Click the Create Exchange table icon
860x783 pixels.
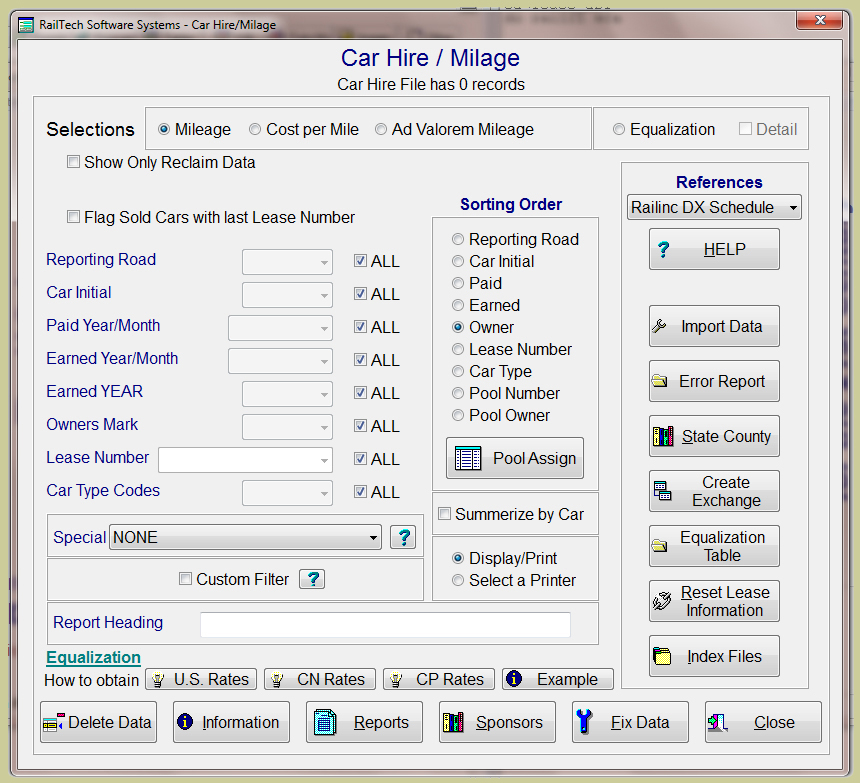663,491
